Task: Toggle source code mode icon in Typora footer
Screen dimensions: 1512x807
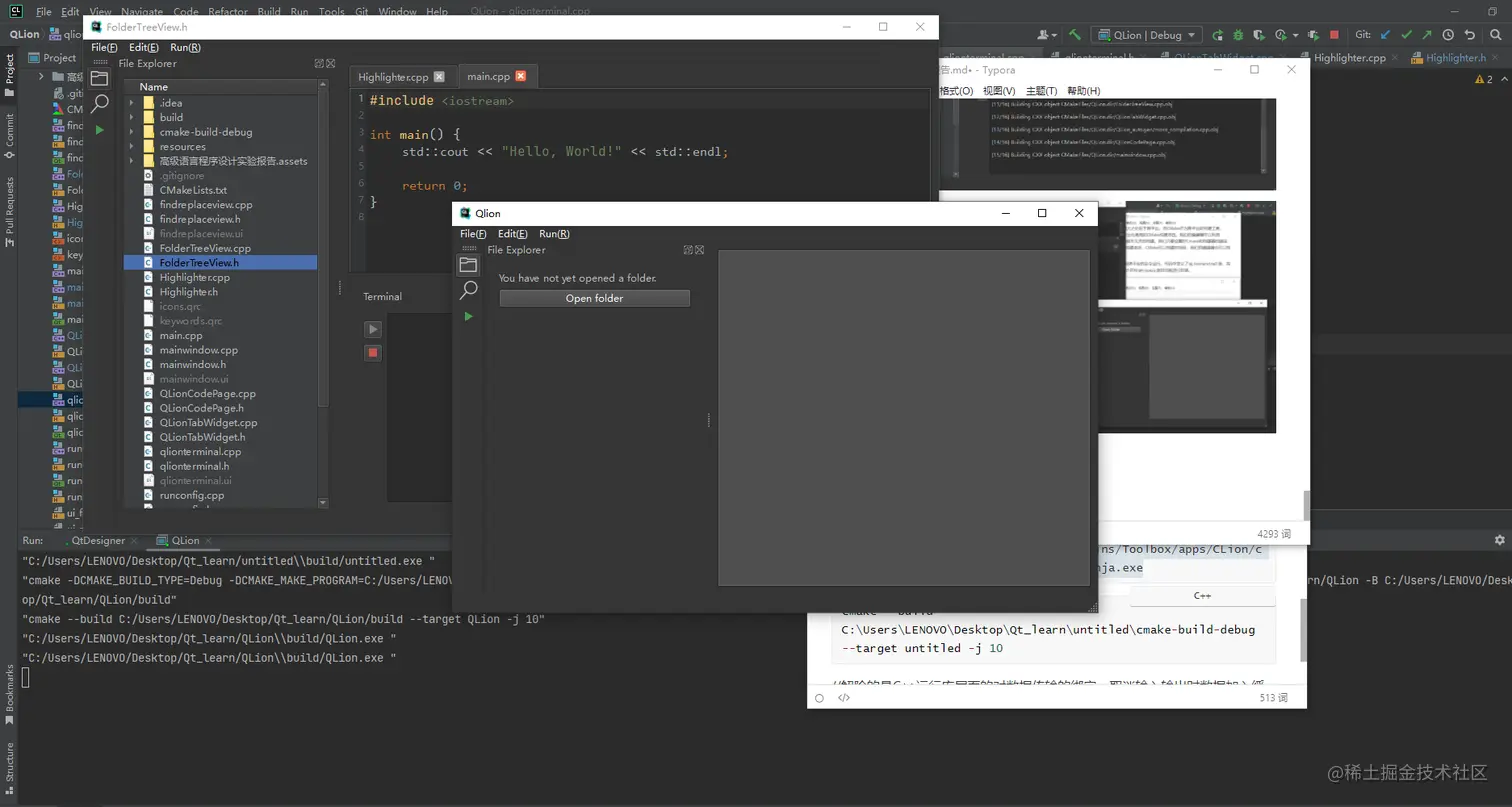Action: click(x=844, y=698)
